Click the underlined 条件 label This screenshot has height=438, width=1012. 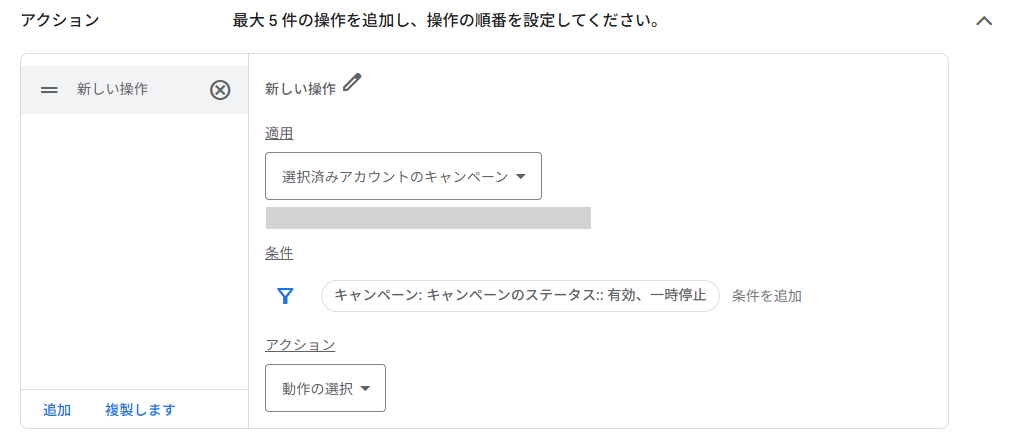tap(279, 253)
